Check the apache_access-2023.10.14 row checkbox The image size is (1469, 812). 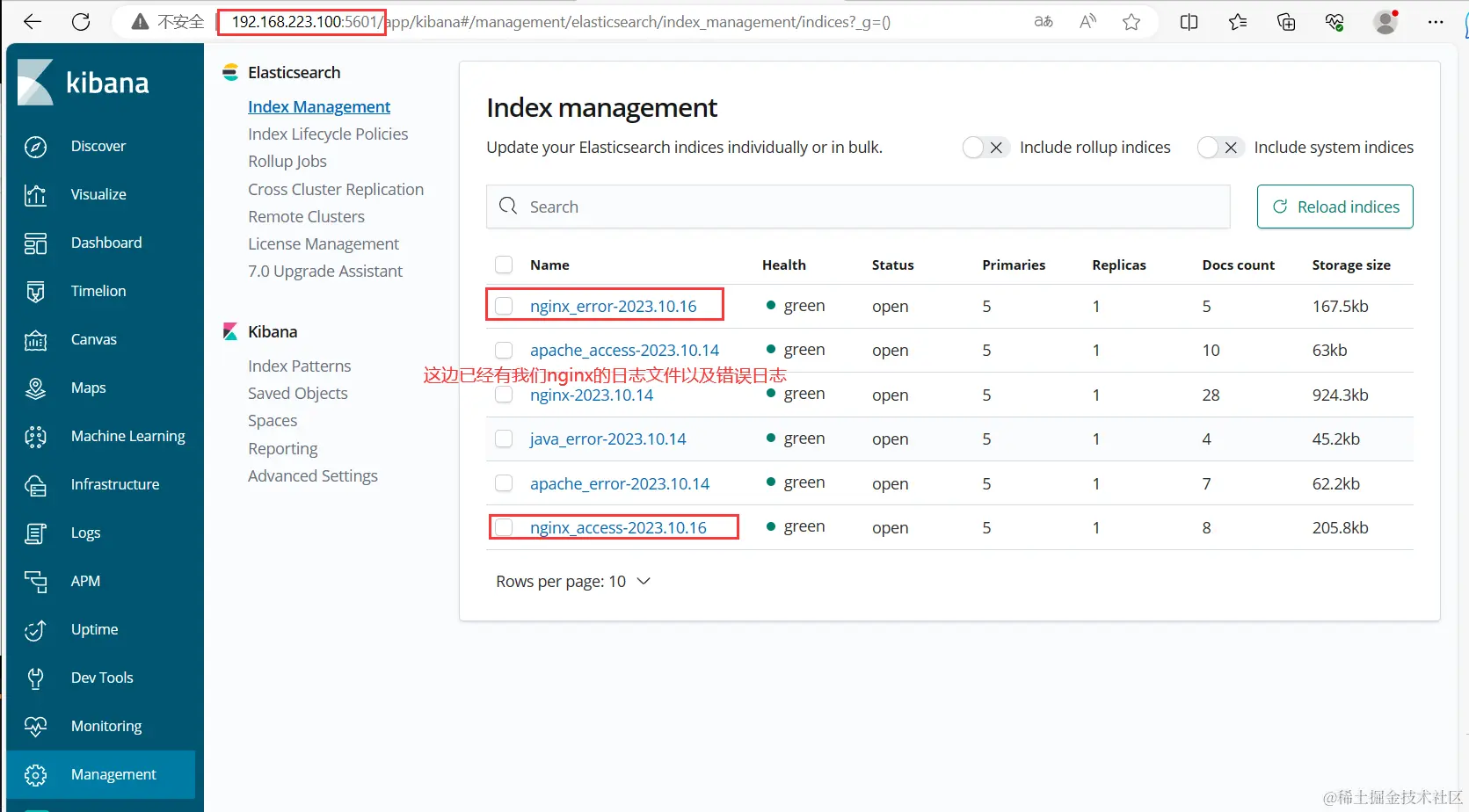pyautogui.click(x=504, y=351)
